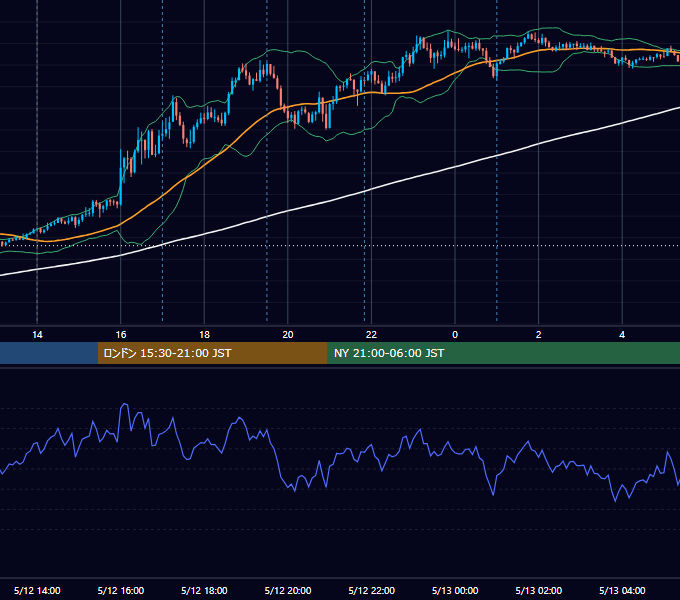
Task: Click the 5/12 22:00 date label
Action: 372,590
